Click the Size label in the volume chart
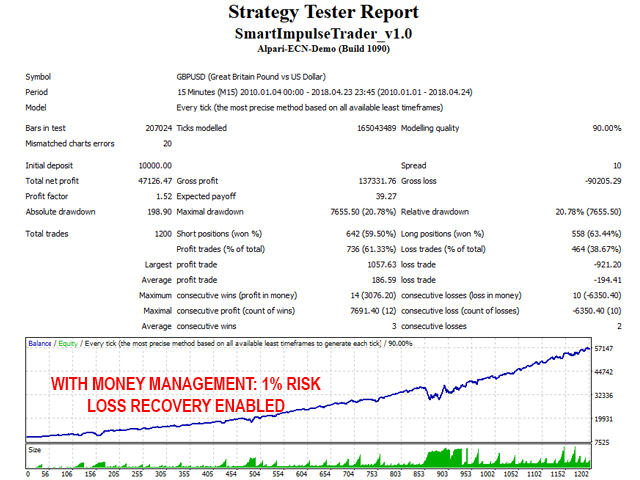 (35, 450)
